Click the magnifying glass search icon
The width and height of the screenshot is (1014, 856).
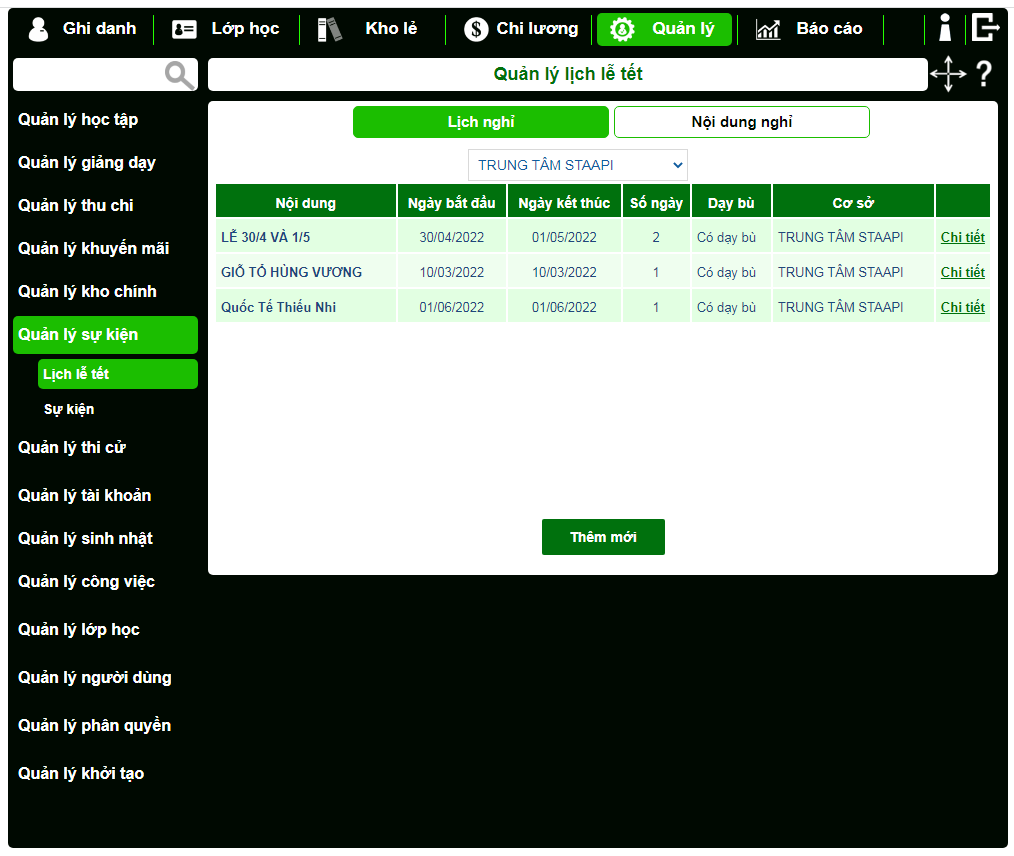180,75
